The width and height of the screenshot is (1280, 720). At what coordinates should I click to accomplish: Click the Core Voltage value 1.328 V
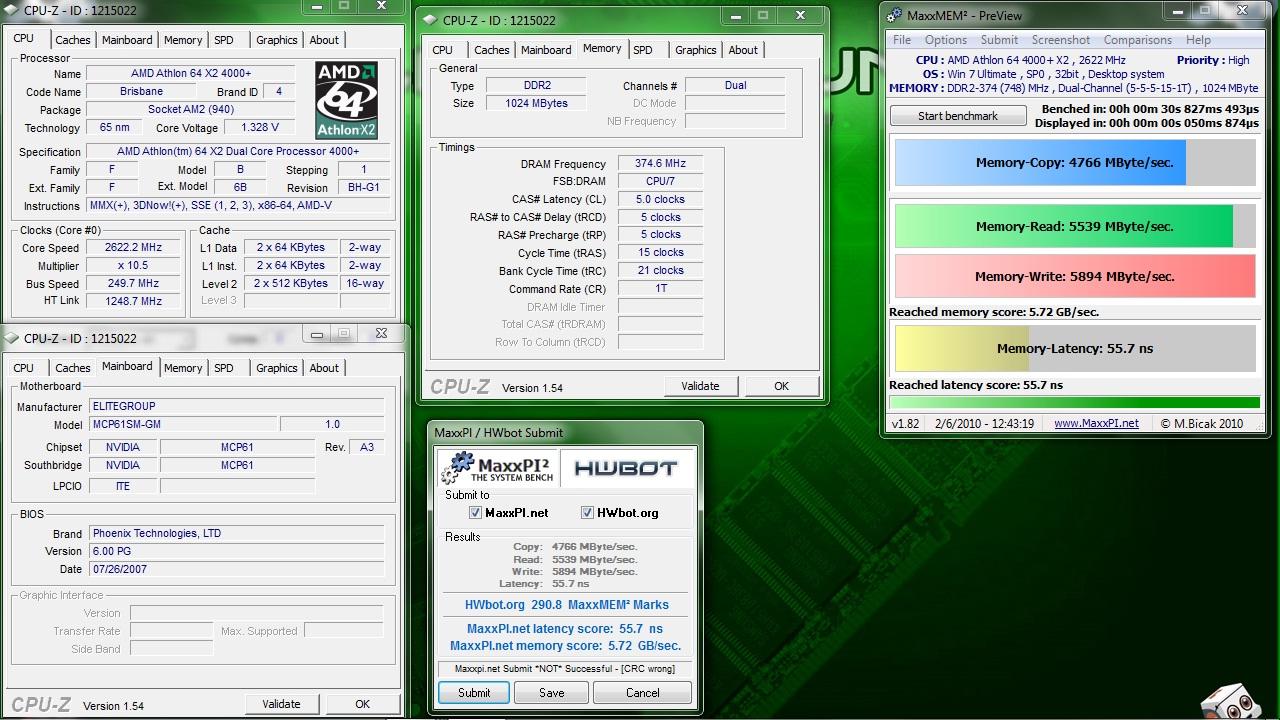(x=260, y=128)
